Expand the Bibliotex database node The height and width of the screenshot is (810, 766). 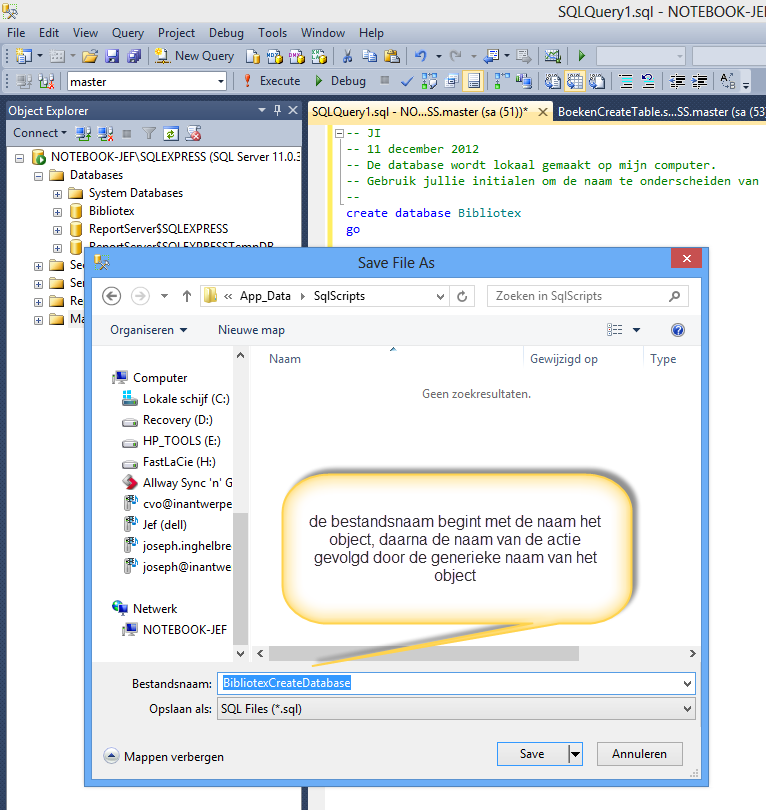tap(57, 212)
